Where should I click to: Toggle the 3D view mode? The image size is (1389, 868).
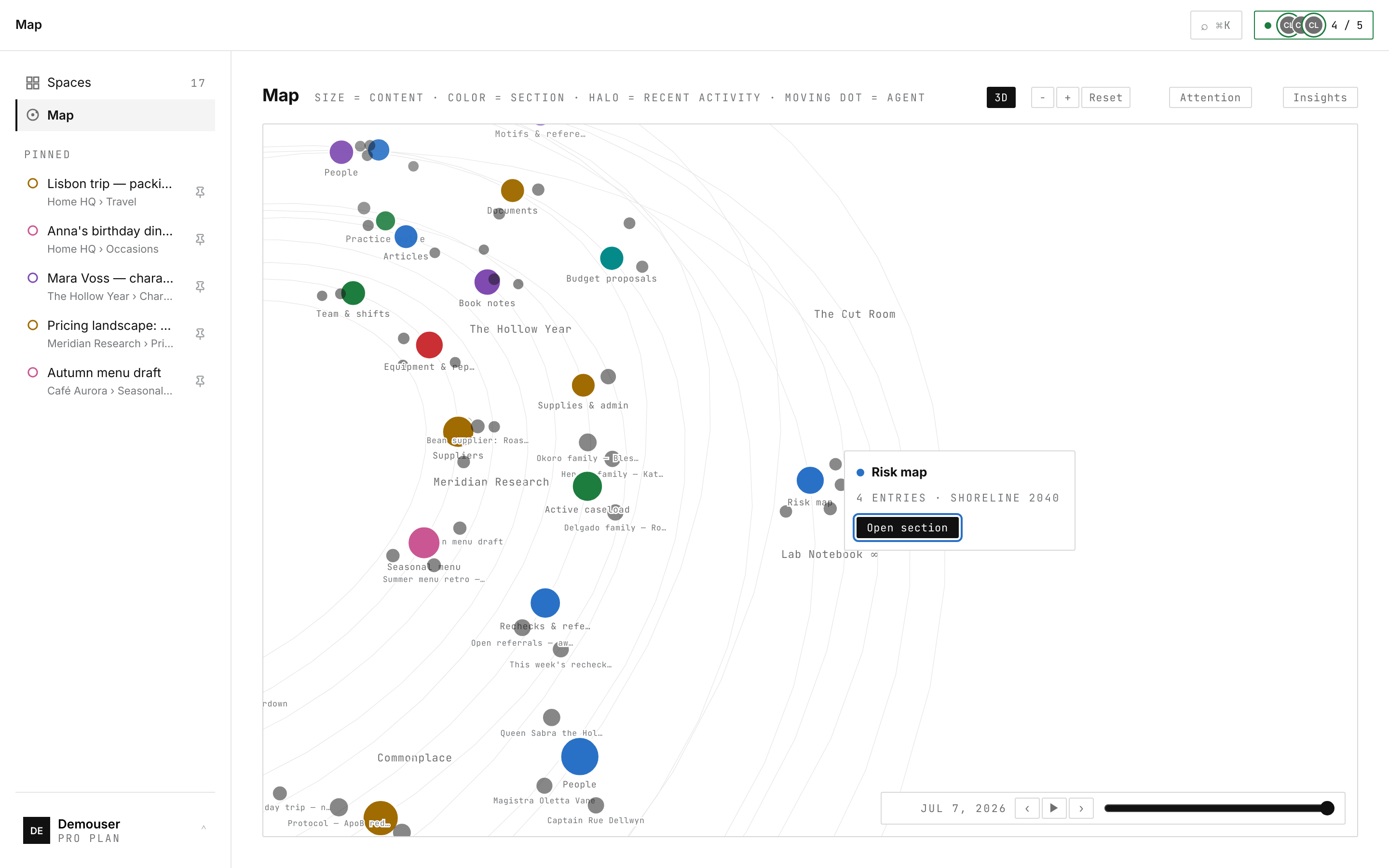1000,97
